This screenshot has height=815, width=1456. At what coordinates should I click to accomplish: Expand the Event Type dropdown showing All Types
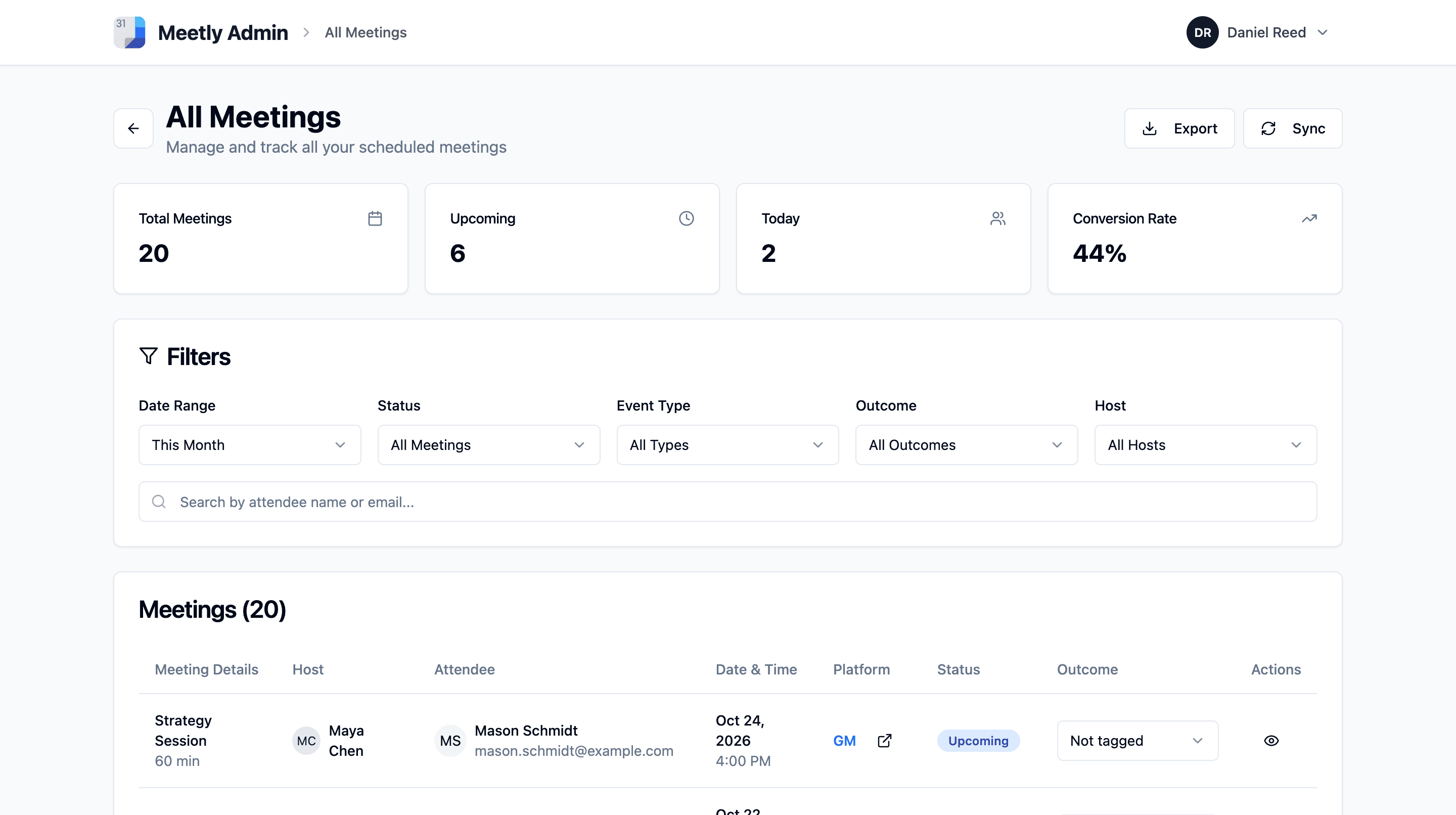tap(727, 445)
